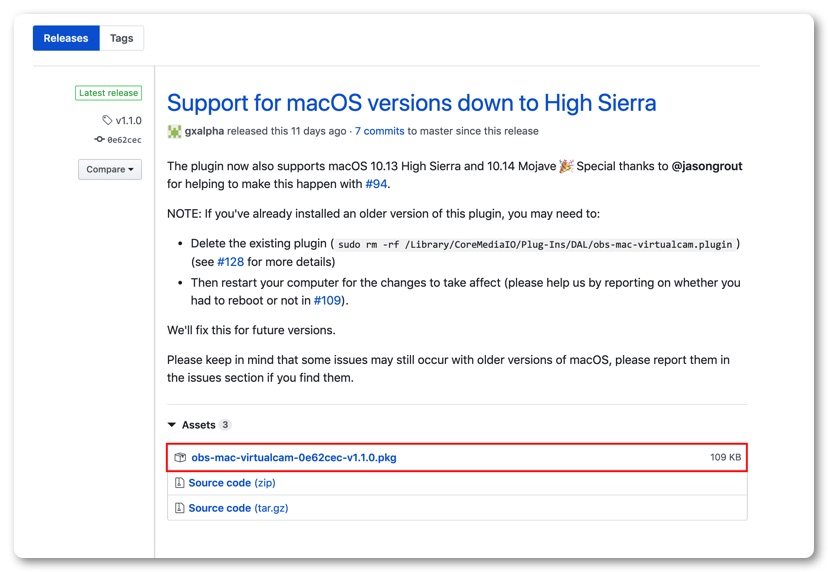The height and width of the screenshot is (572, 828).
Task: Click the package icon of pkg asset
Action: 180,458
